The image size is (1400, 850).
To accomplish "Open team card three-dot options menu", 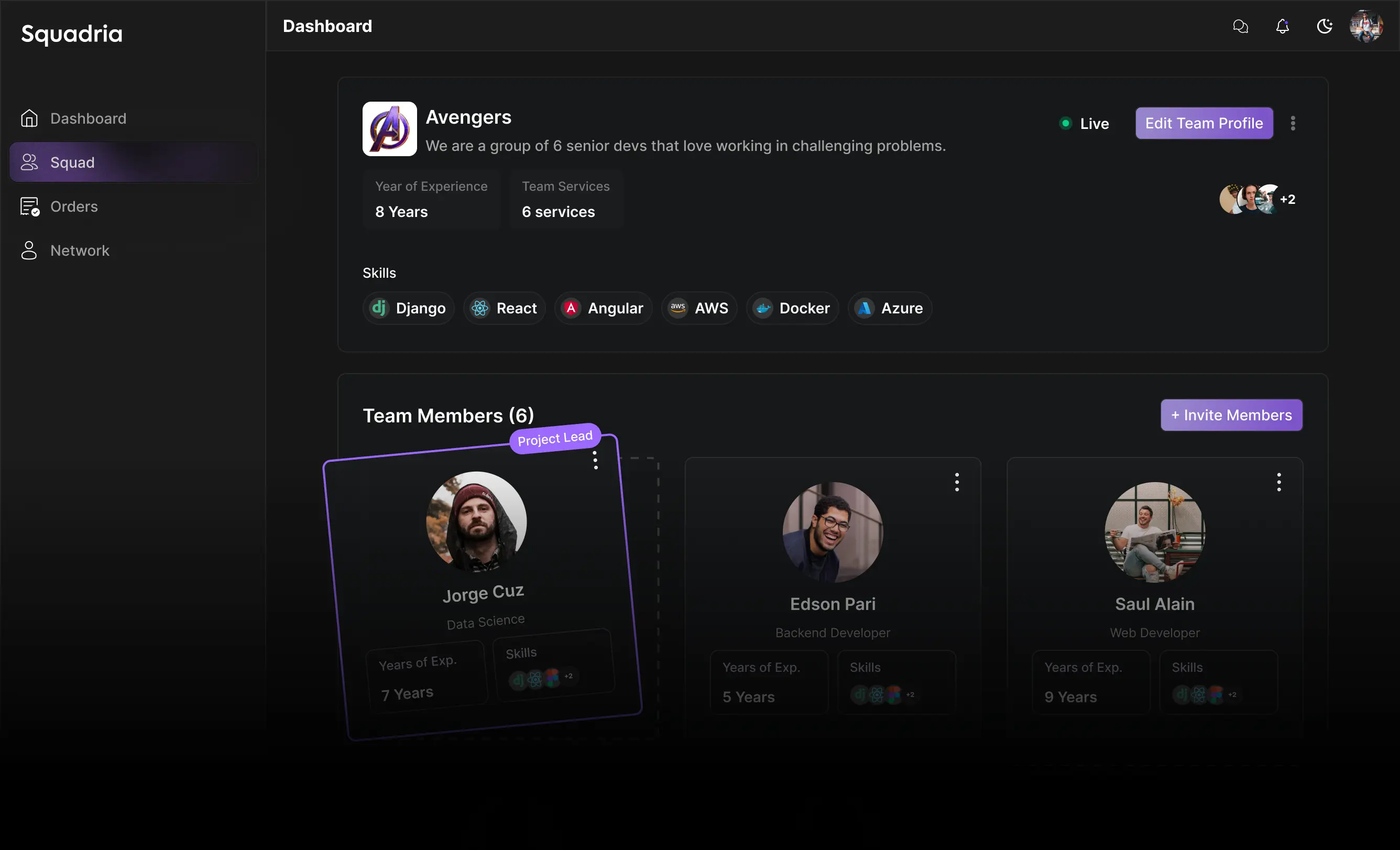I will coord(1293,123).
